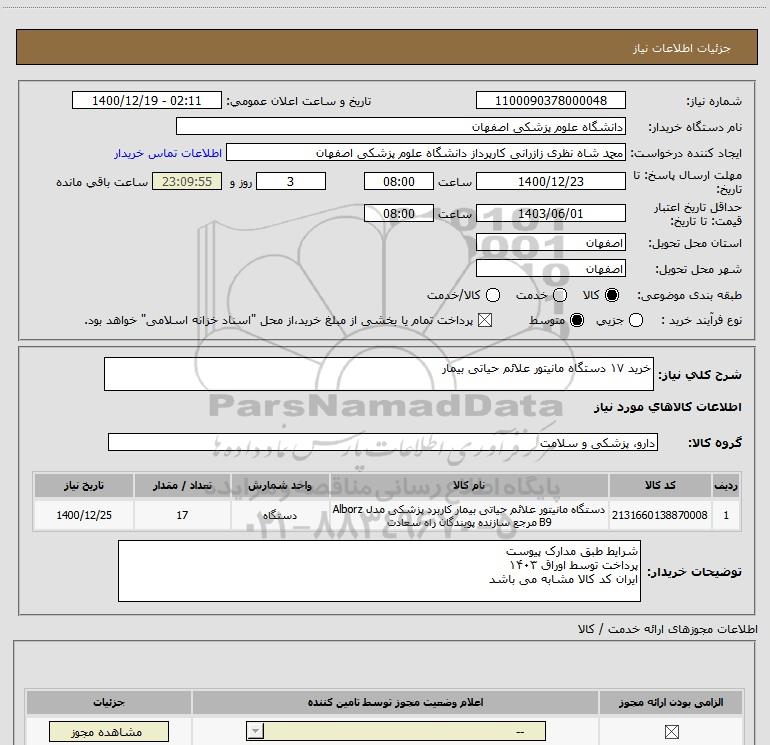This screenshot has width=770, height=745.
Task: Click the request creator field مجد شاه نظری
Action: coord(426,152)
